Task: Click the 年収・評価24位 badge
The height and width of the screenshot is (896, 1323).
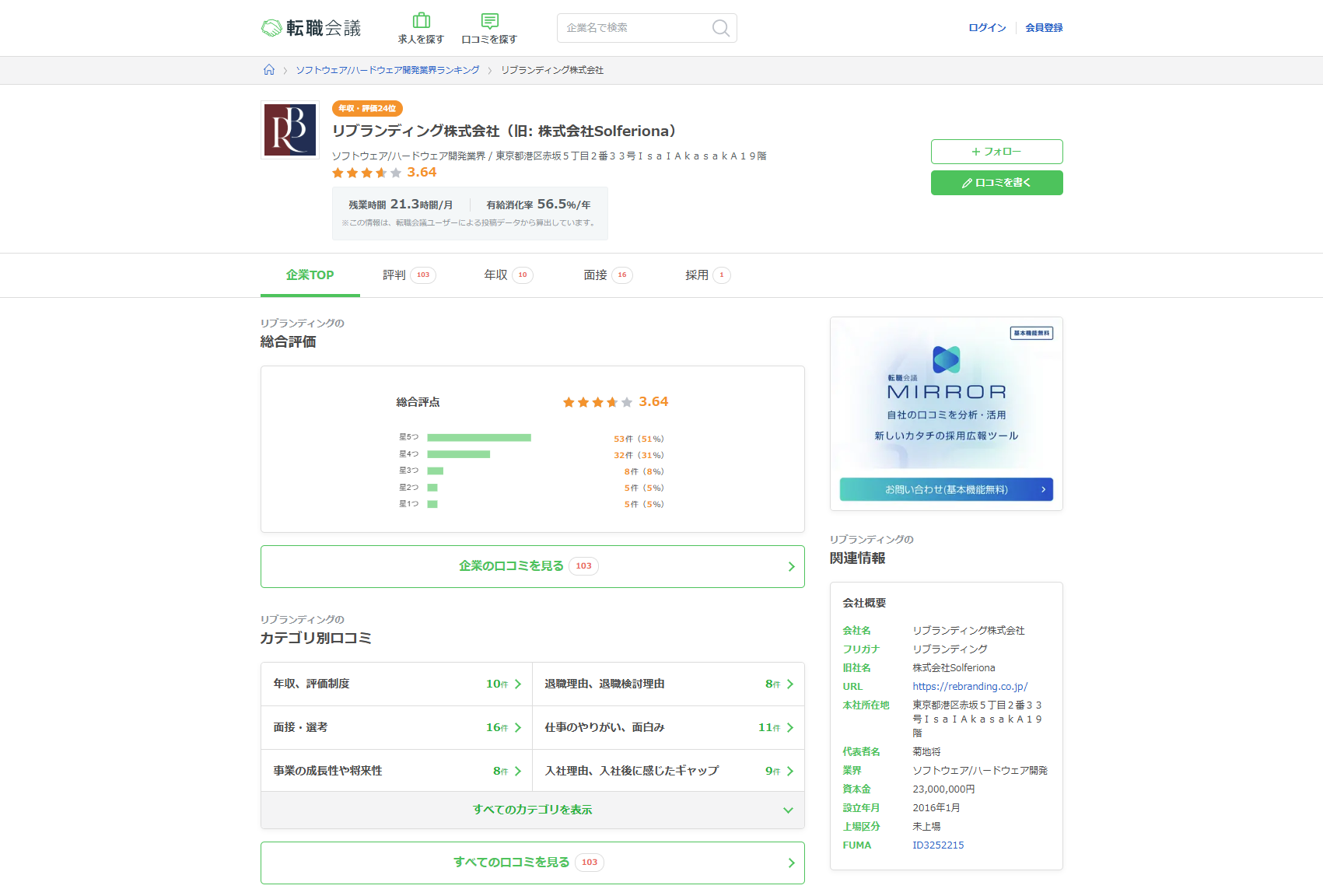Action: (x=367, y=109)
